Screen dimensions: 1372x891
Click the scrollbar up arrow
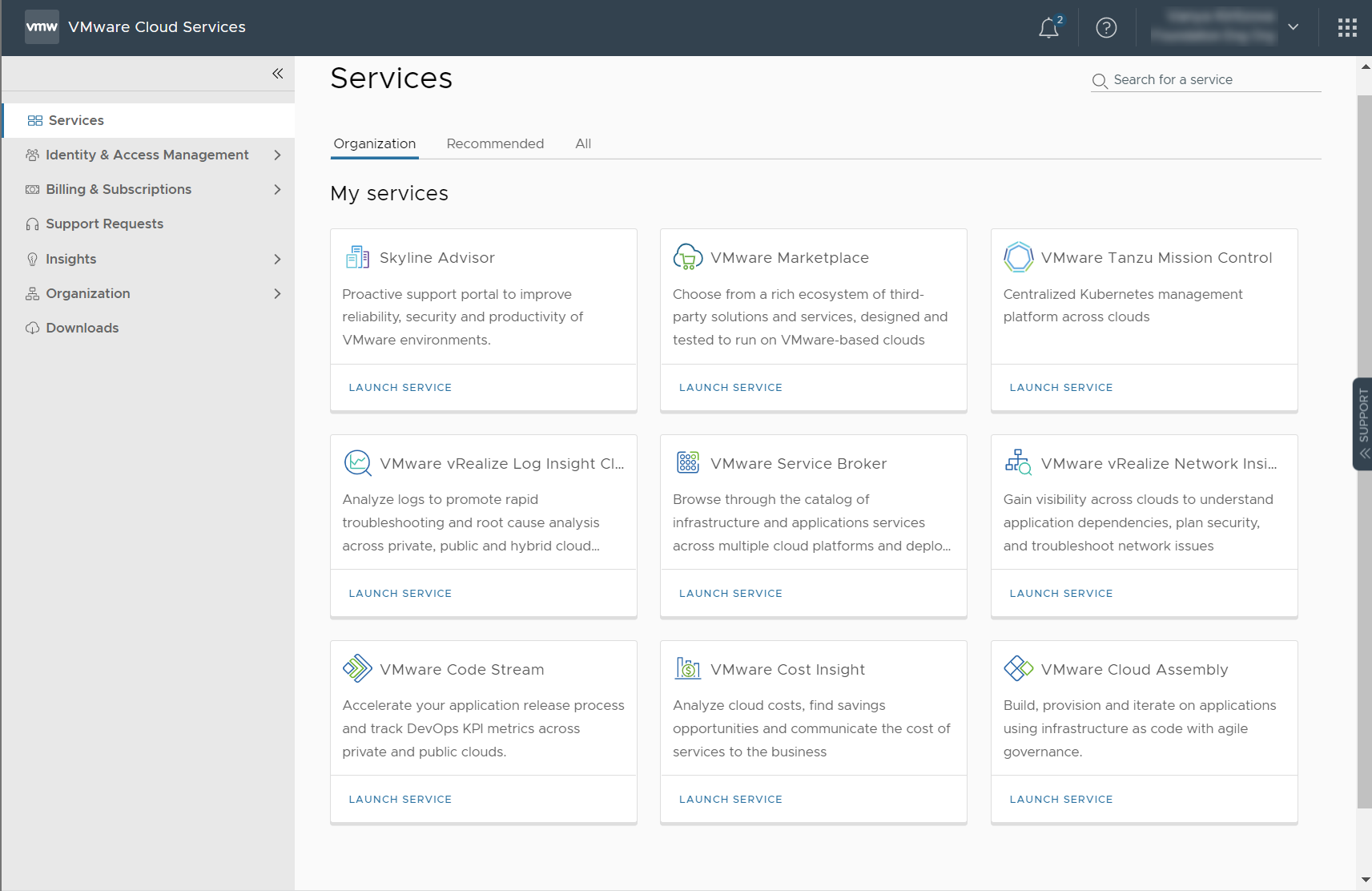point(1364,67)
